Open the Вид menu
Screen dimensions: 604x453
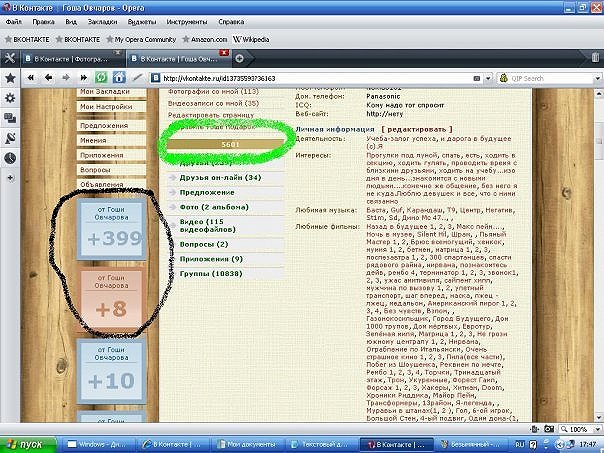click(x=71, y=22)
